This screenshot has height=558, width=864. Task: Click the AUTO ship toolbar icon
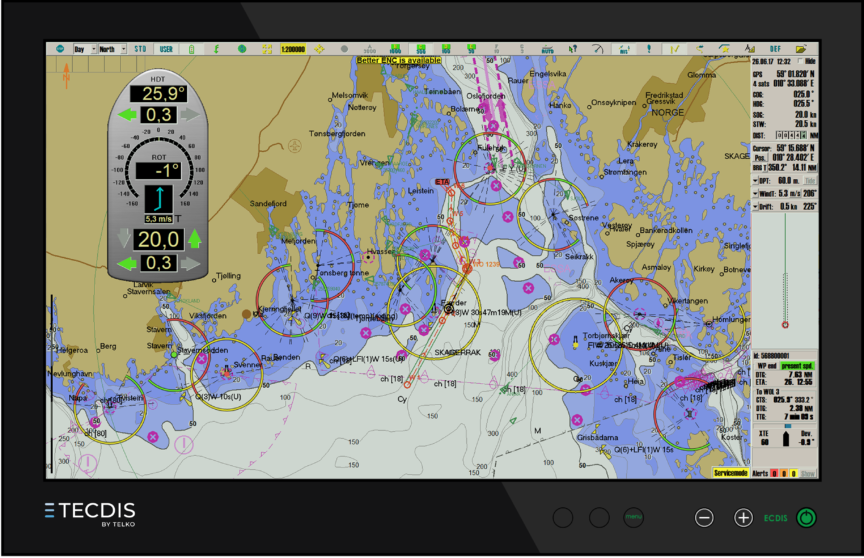(x=547, y=49)
